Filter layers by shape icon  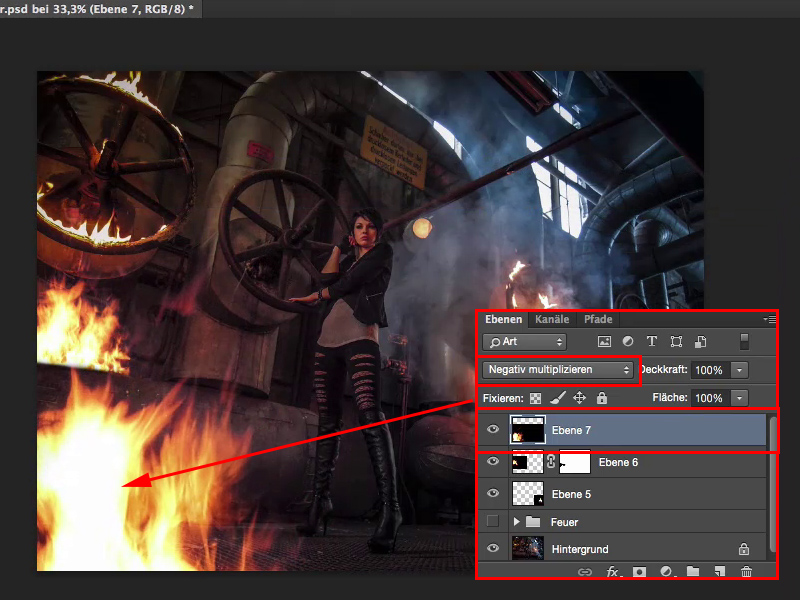[x=677, y=341]
